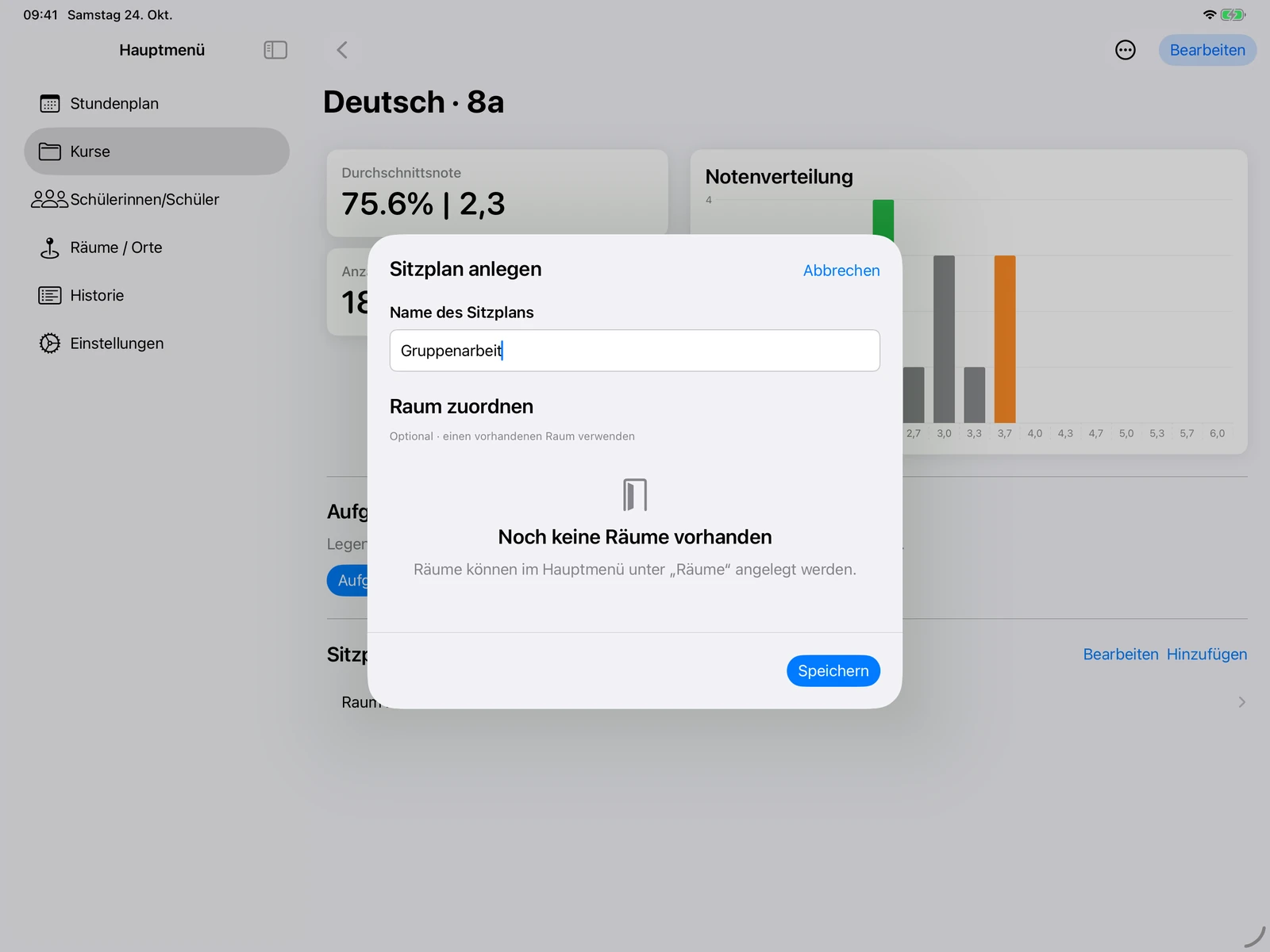The height and width of the screenshot is (952, 1270).
Task: Click the Sitzplan anlegen dialog title
Action: (465, 269)
